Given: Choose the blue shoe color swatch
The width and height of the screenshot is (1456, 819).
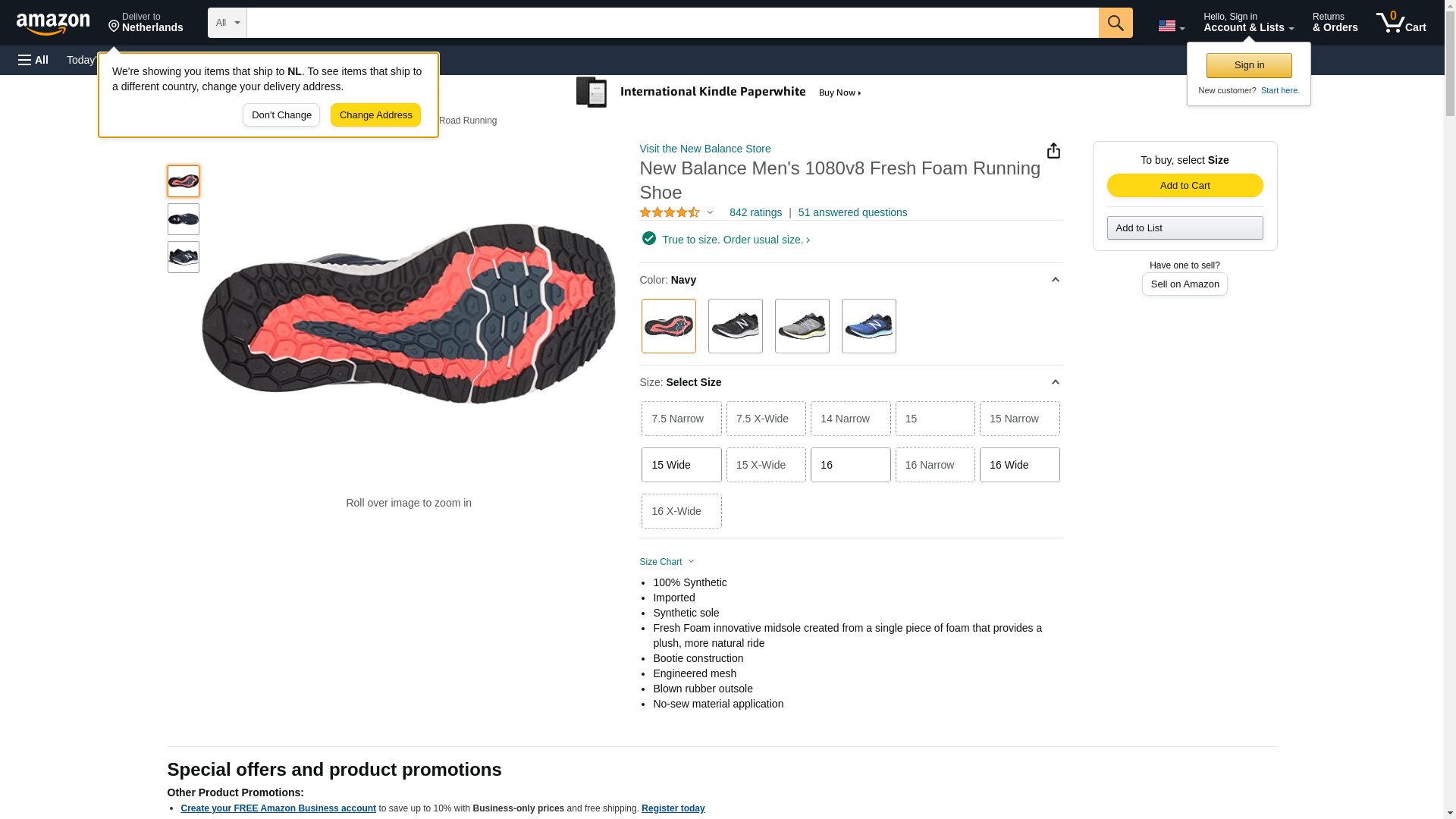Looking at the screenshot, I should pyautogui.click(x=868, y=326).
